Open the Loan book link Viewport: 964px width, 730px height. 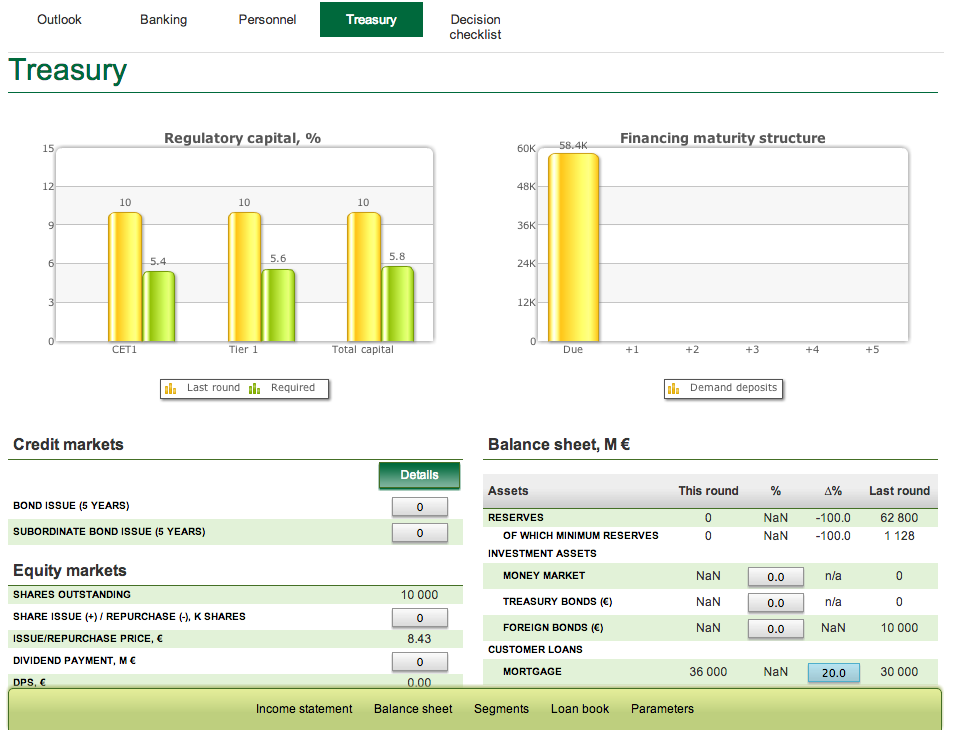pos(580,709)
